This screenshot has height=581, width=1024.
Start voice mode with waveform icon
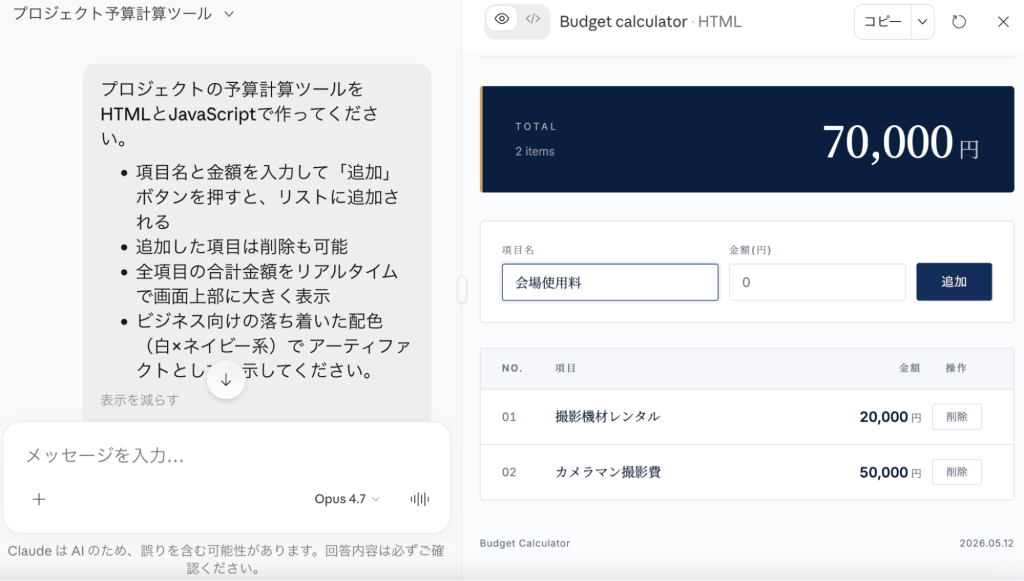pos(420,499)
